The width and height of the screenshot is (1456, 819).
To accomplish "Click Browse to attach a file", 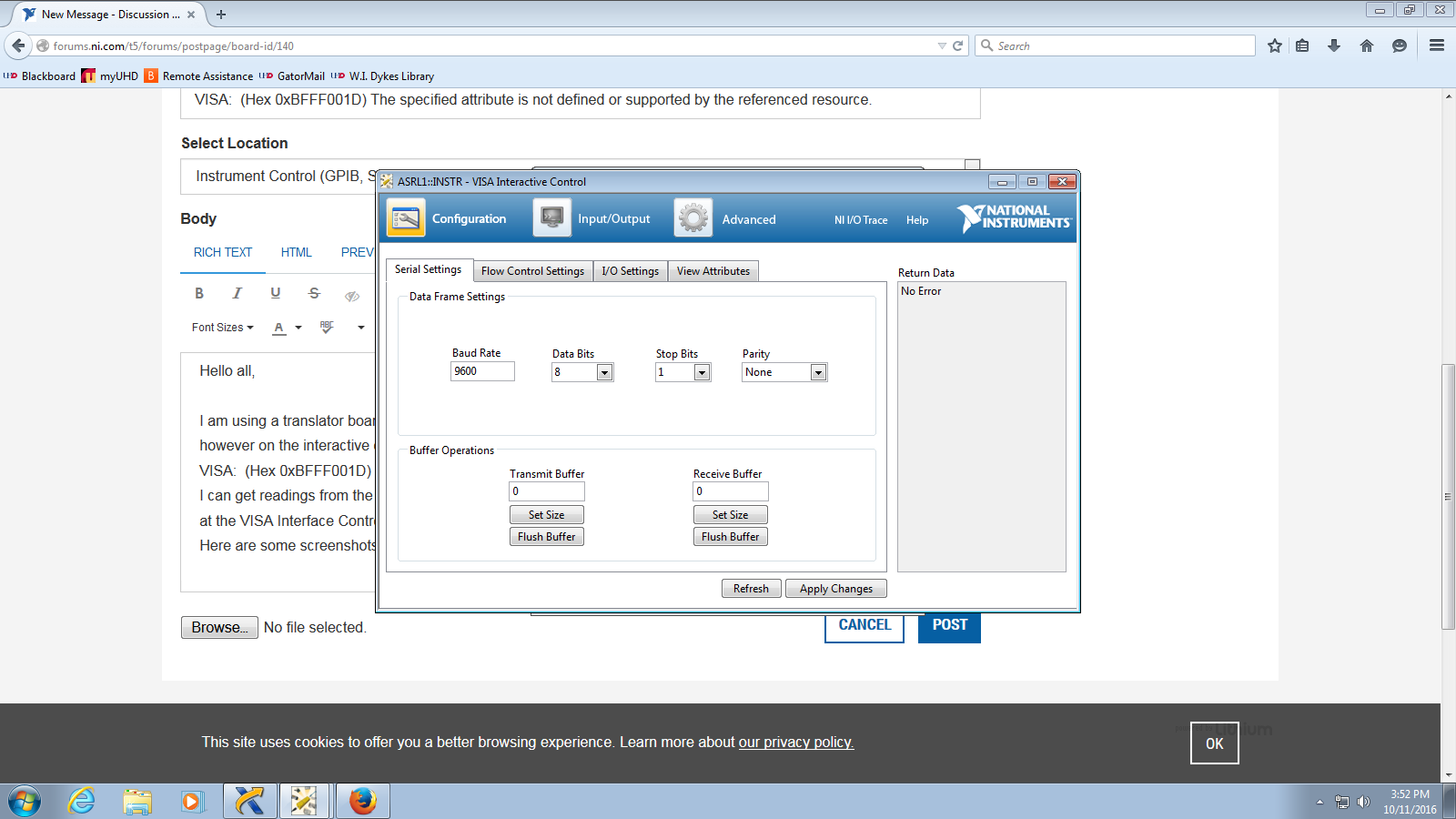I will 219,628.
